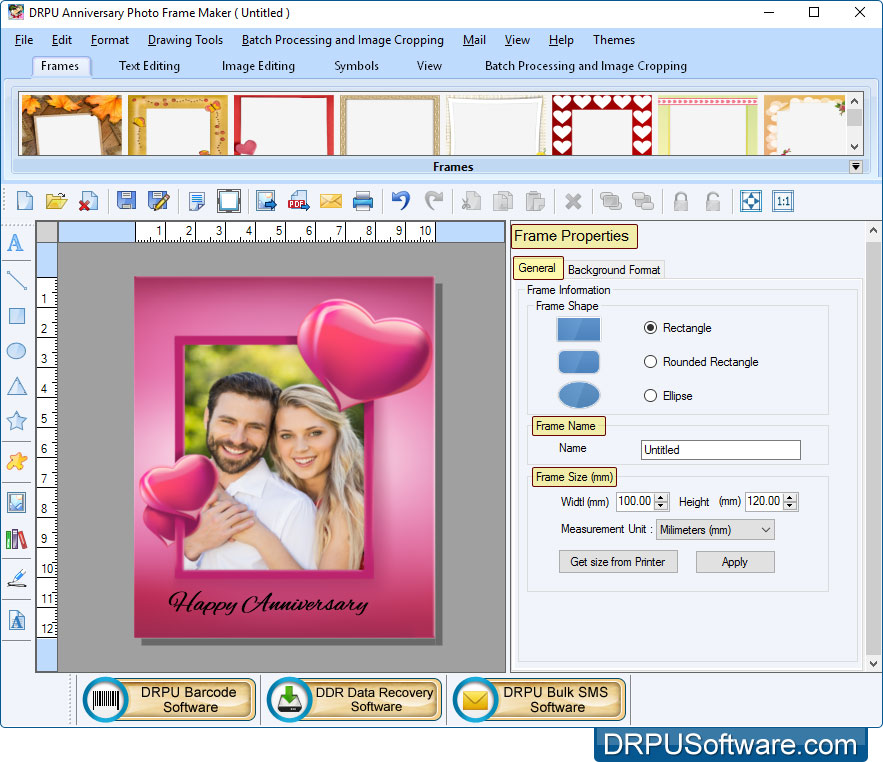Select the Text tool letter A
This screenshot has height=762, width=883.
16,243
